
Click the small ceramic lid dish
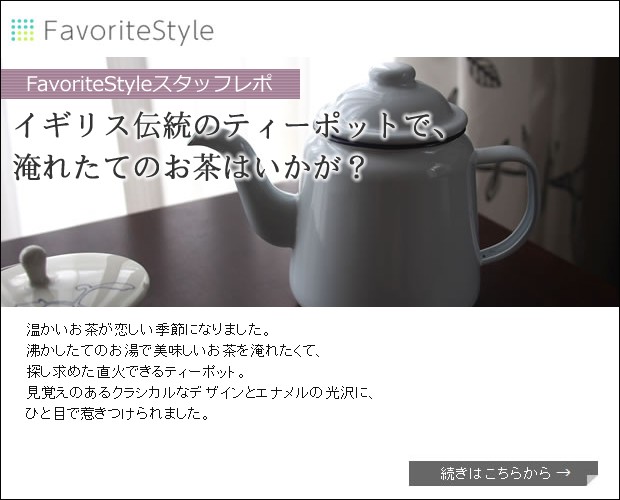74,281
